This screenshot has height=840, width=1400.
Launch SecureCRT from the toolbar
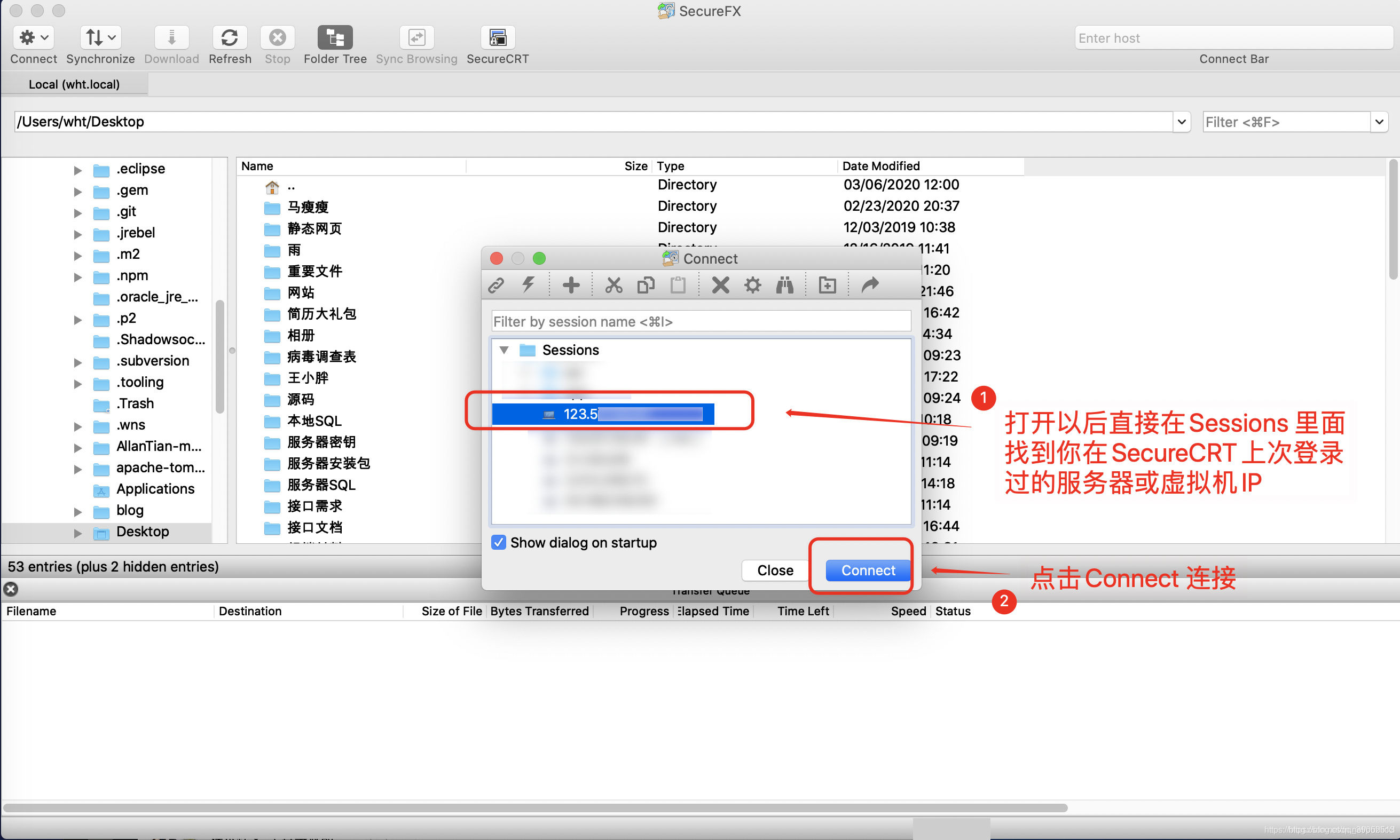(497, 38)
